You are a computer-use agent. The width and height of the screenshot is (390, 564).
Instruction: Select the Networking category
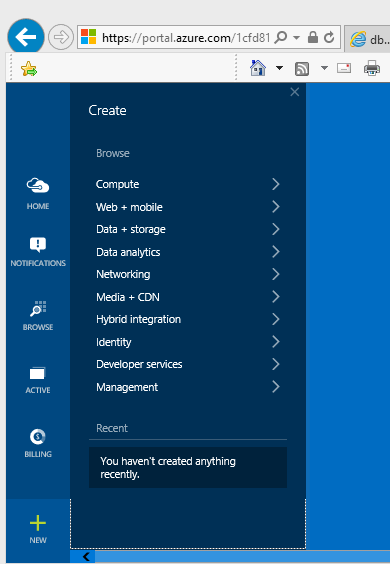coord(188,274)
